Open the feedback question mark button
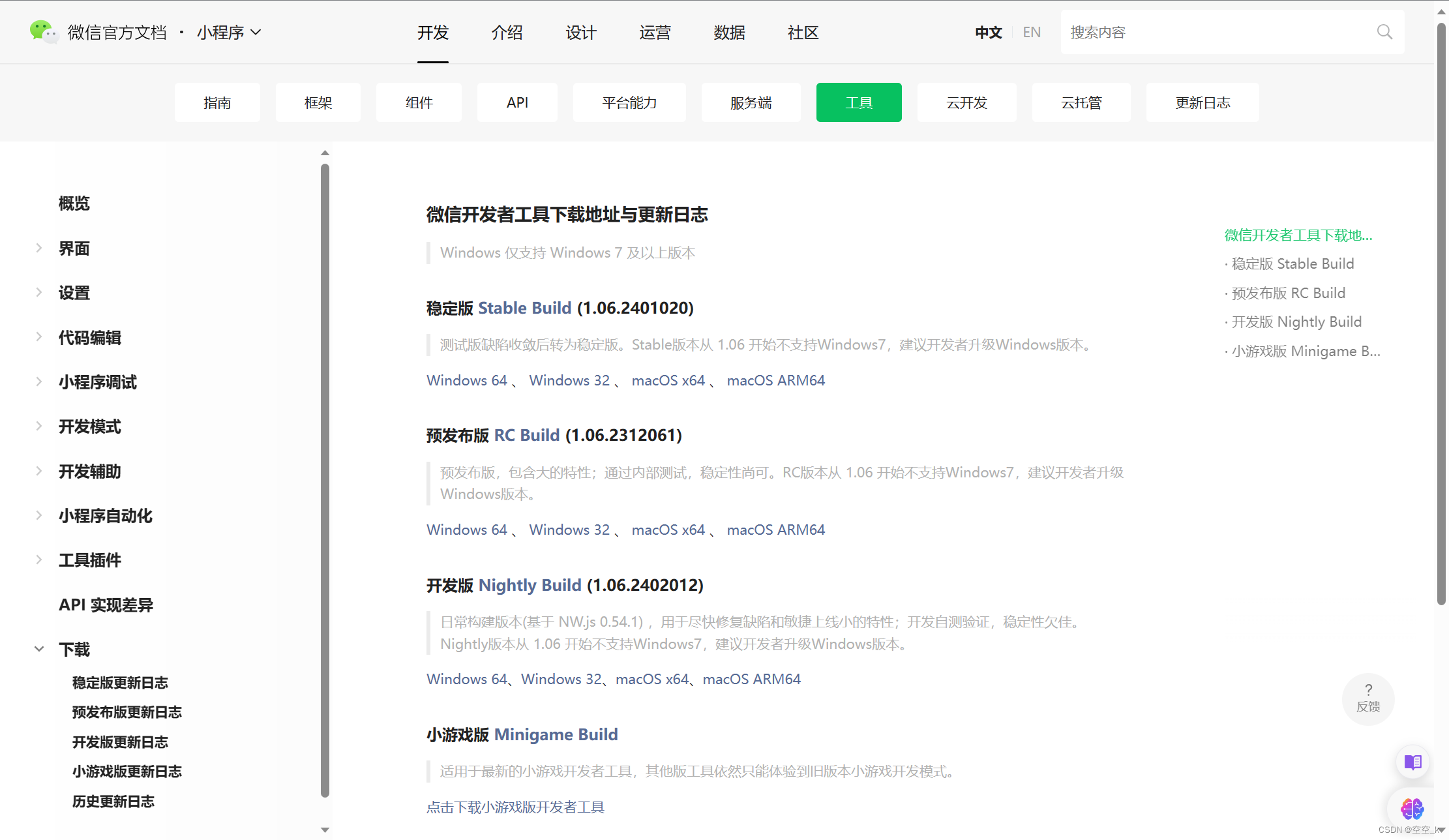This screenshot has height=840, width=1449. [1368, 698]
